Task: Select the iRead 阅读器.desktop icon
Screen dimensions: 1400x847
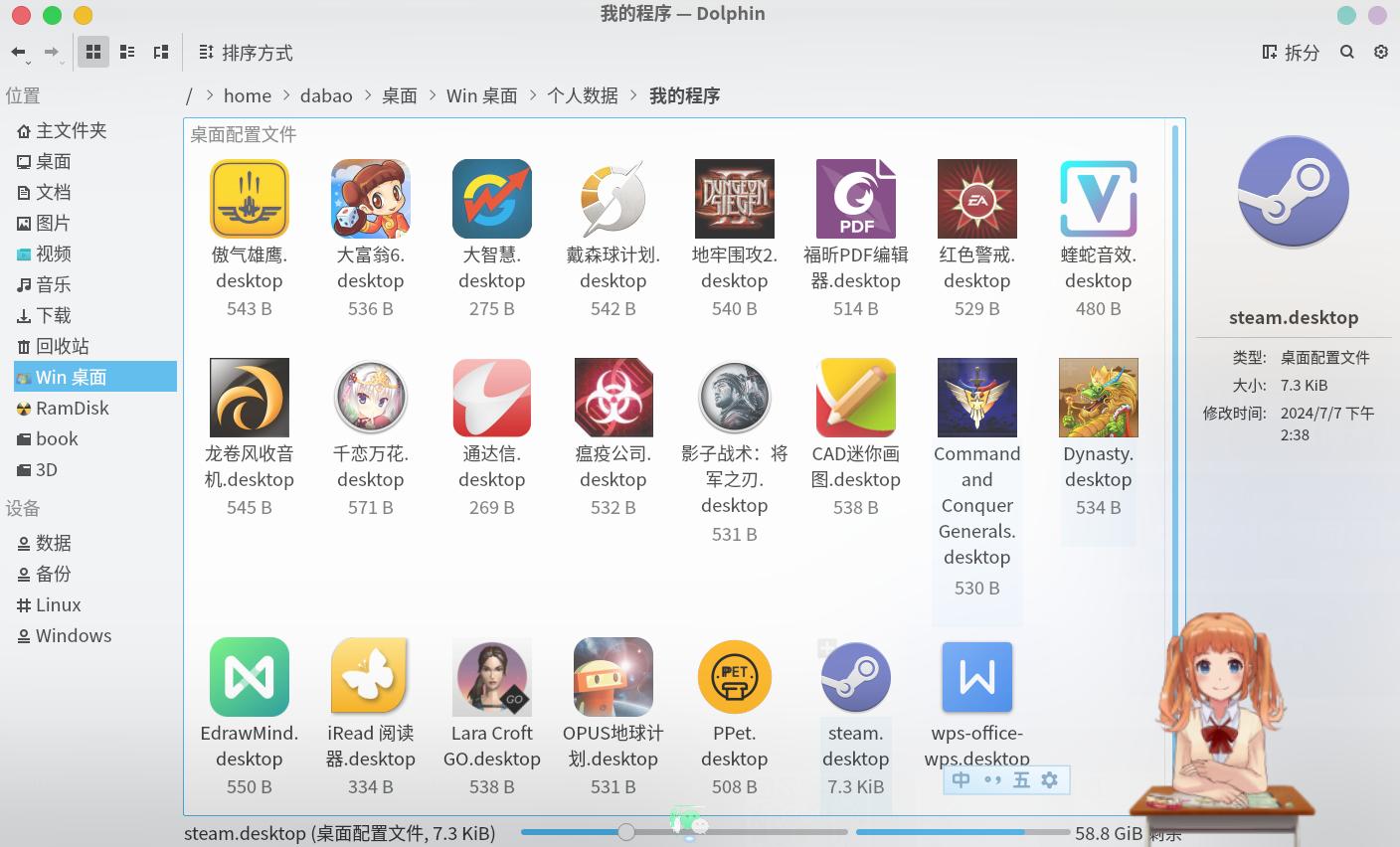Action: point(371,677)
